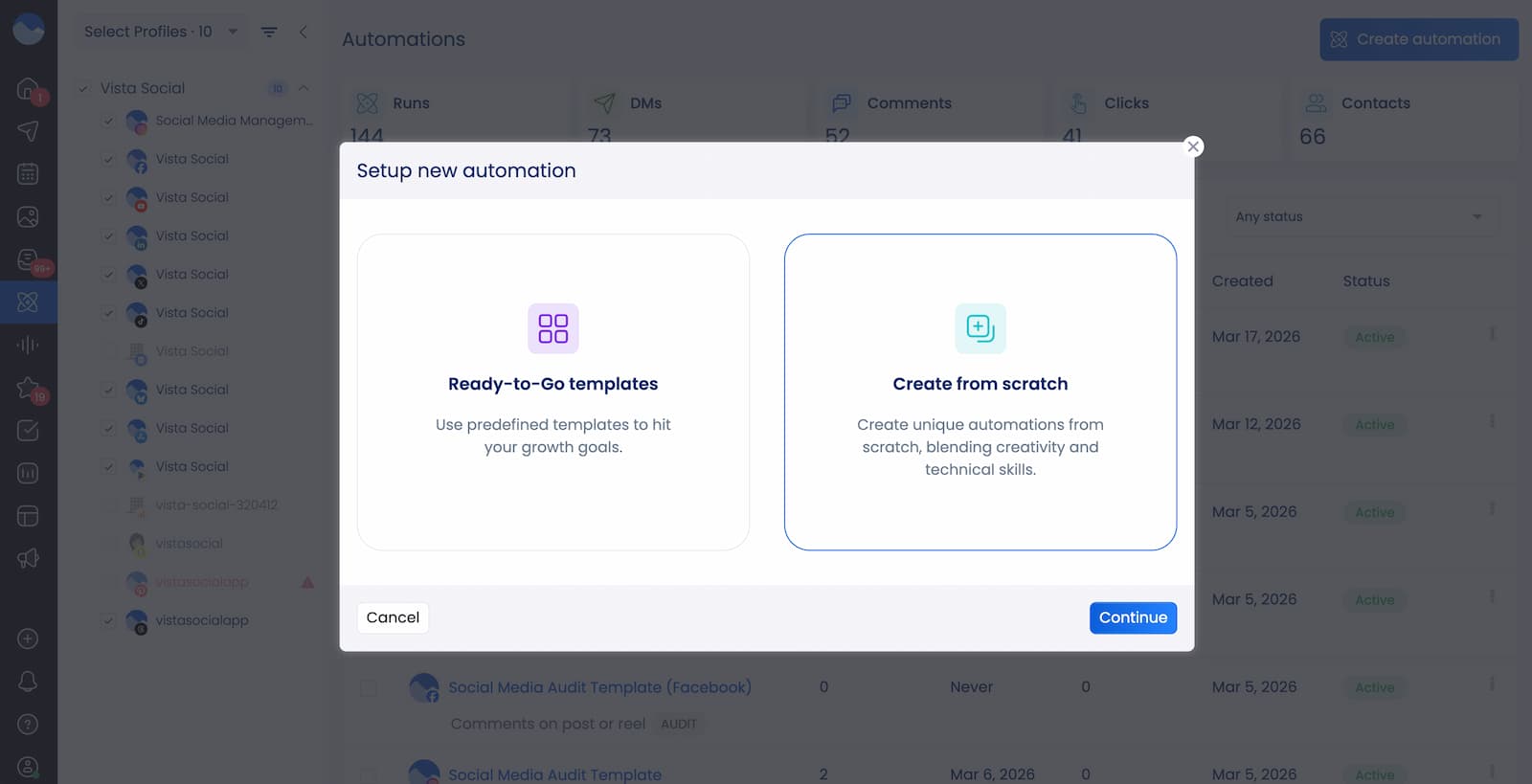The height and width of the screenshot is (784, 1532).
Task: Click the Comments stat card icon
Action: 842,102
